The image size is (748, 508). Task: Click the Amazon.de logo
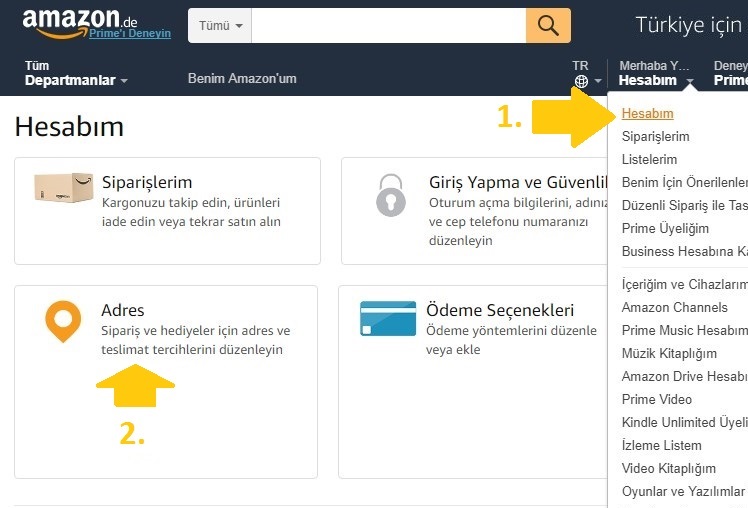(x=80, y=22)
